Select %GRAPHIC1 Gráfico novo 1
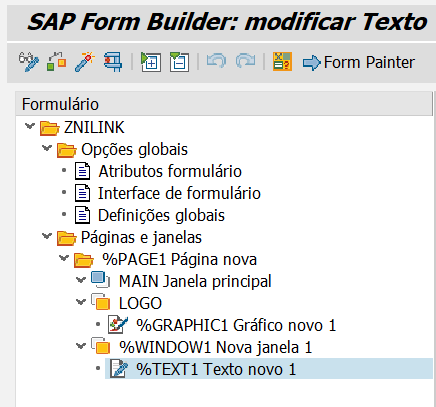This screenshot has height=407, width=436. [236, 325]
